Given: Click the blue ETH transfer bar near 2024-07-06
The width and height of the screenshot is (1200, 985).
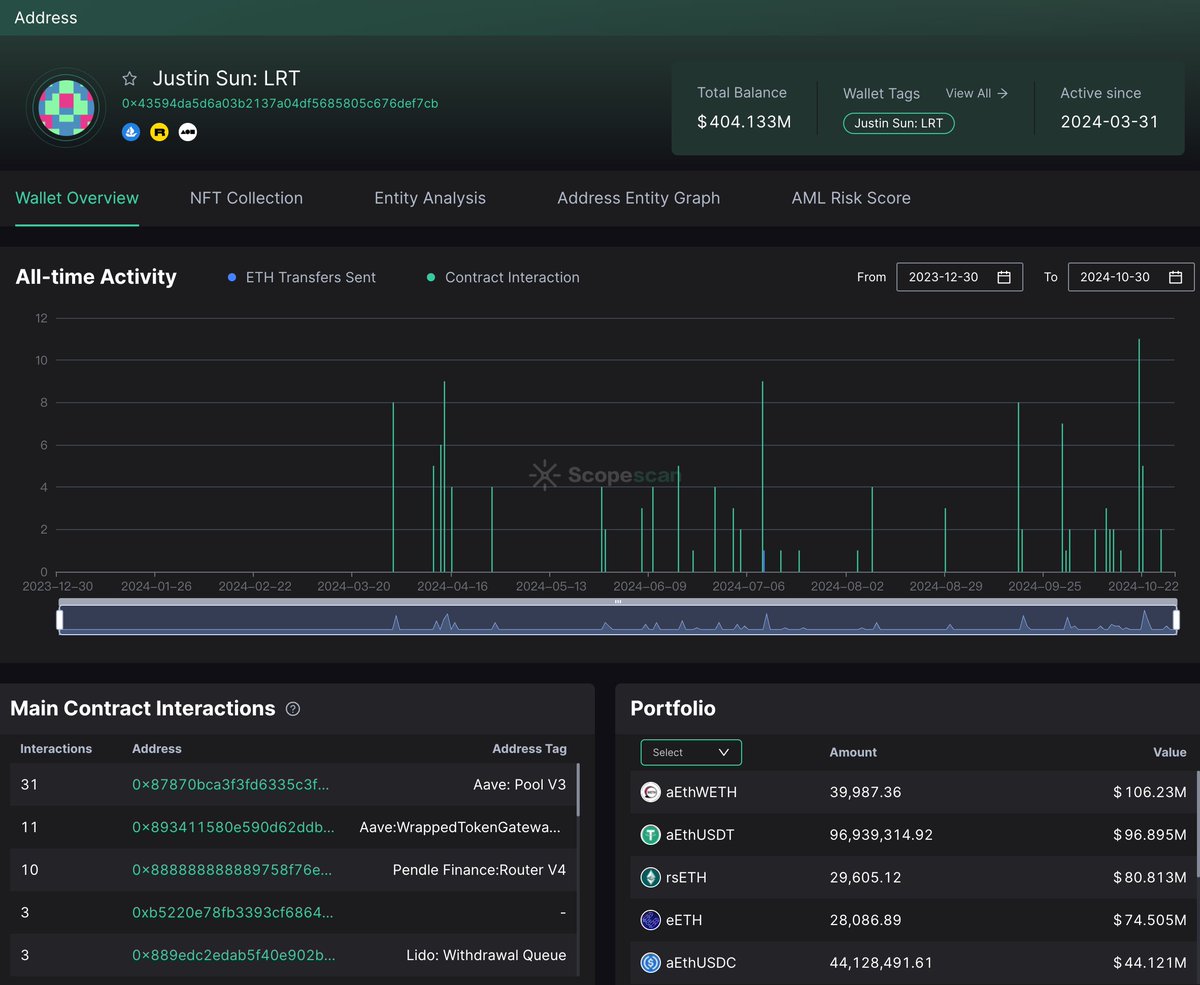Looking at the screenshot, I should pyautogui.click(x=764, y=561).
